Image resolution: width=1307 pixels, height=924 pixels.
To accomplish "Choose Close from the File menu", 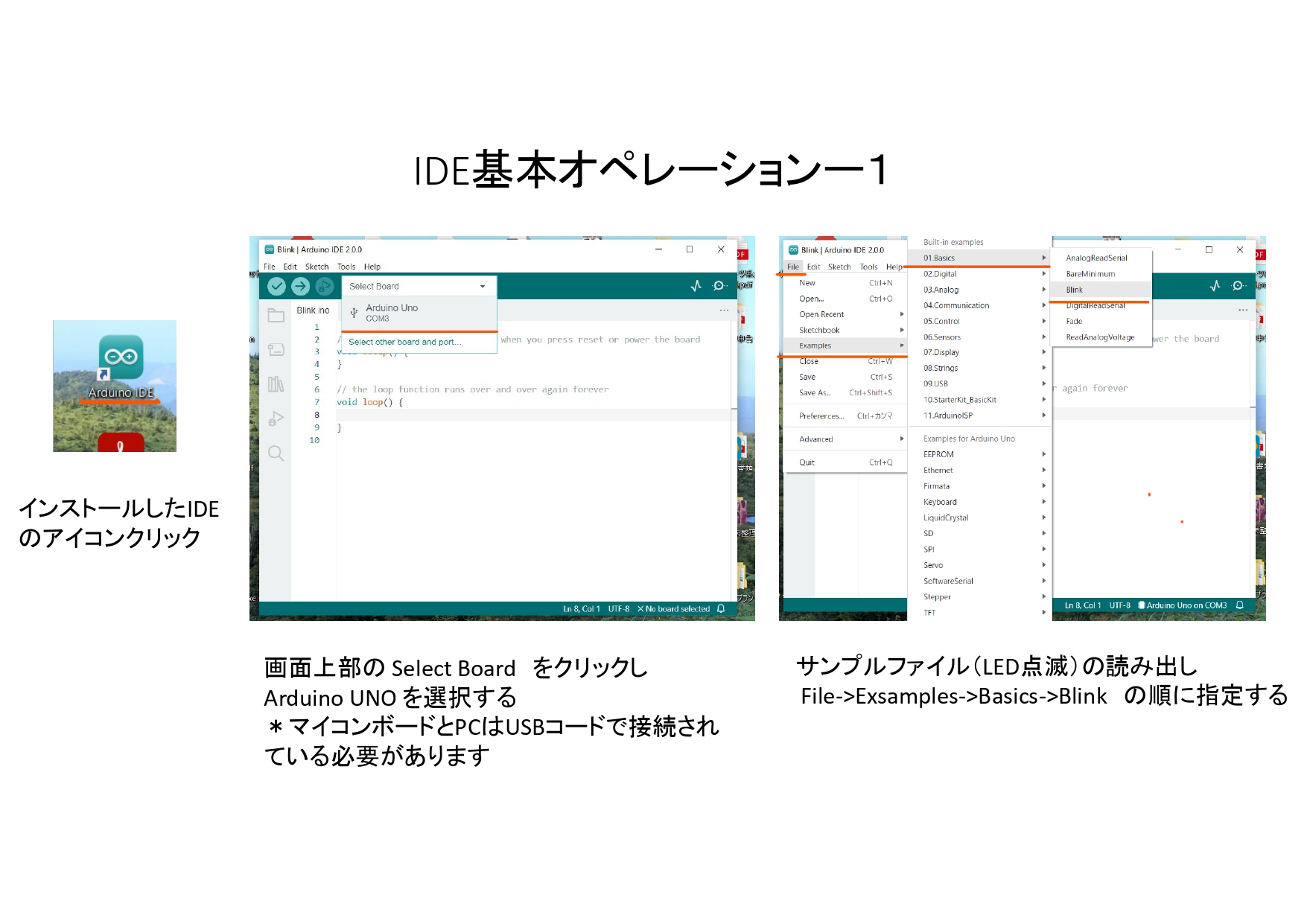I will tap(845, 361).
